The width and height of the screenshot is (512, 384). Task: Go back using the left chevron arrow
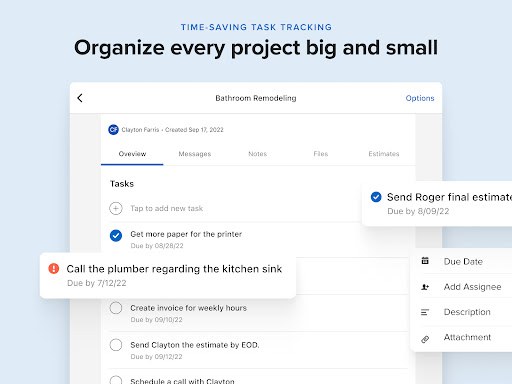point(80,98)
